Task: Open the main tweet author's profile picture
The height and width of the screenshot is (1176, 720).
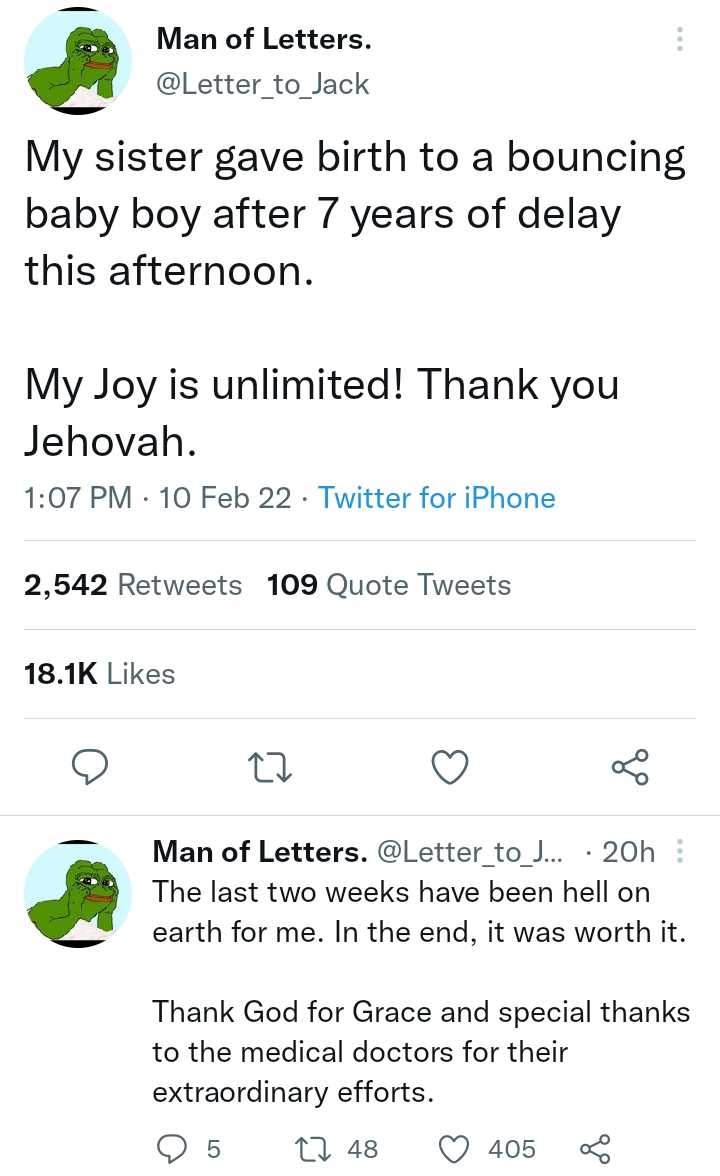Action: click(77, 57)
